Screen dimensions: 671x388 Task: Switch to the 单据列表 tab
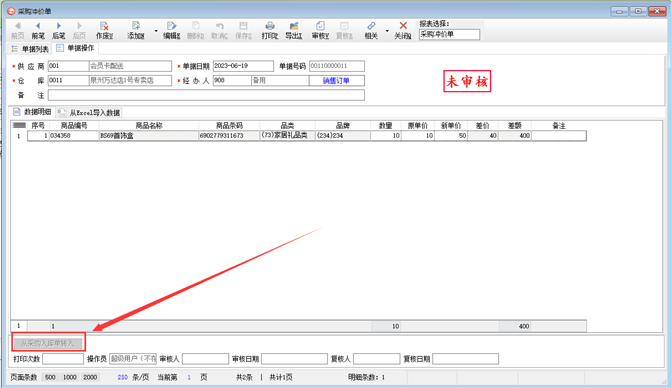coord(30,49)
